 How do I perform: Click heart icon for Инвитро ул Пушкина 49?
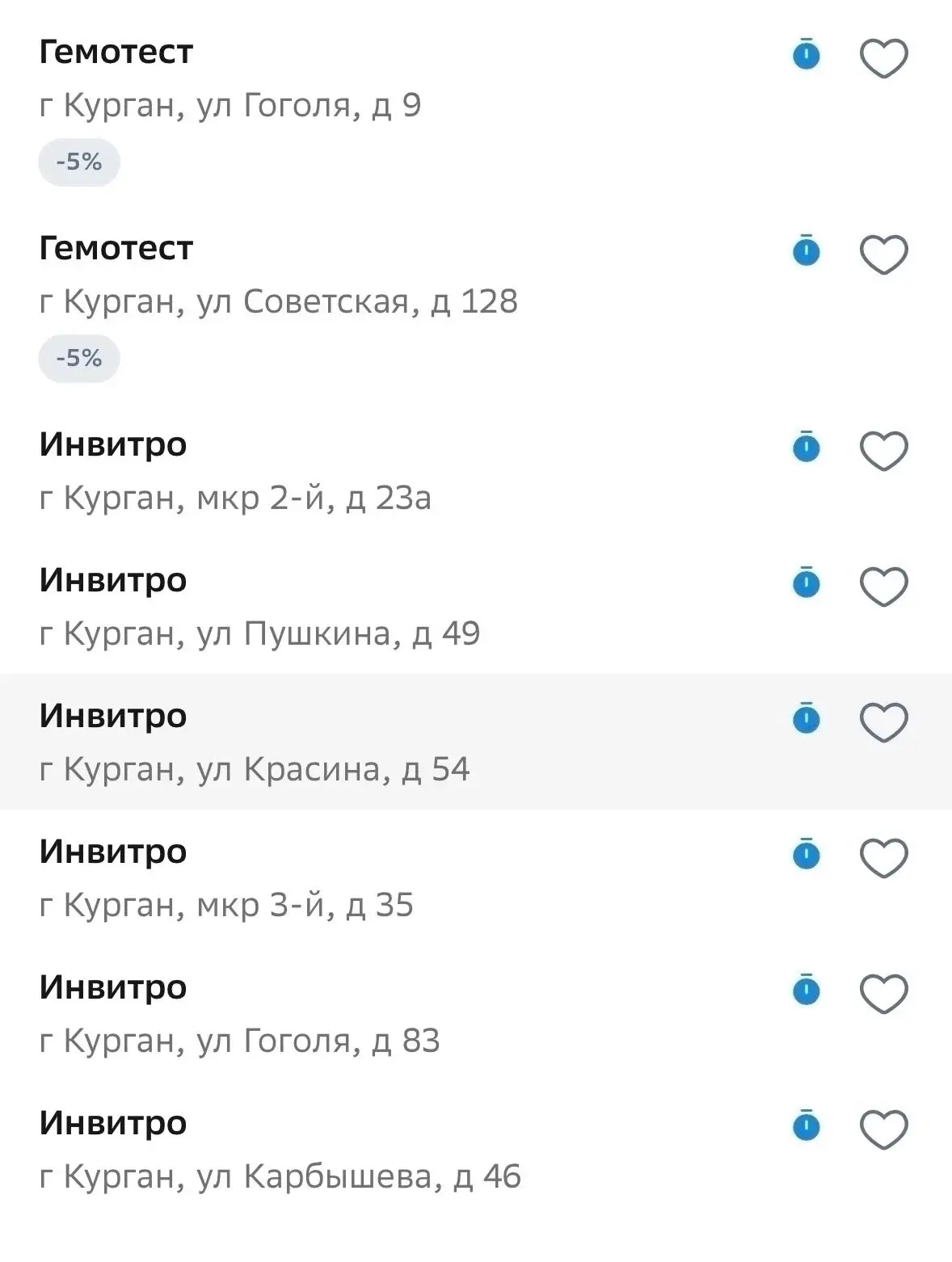pos(883,587)
